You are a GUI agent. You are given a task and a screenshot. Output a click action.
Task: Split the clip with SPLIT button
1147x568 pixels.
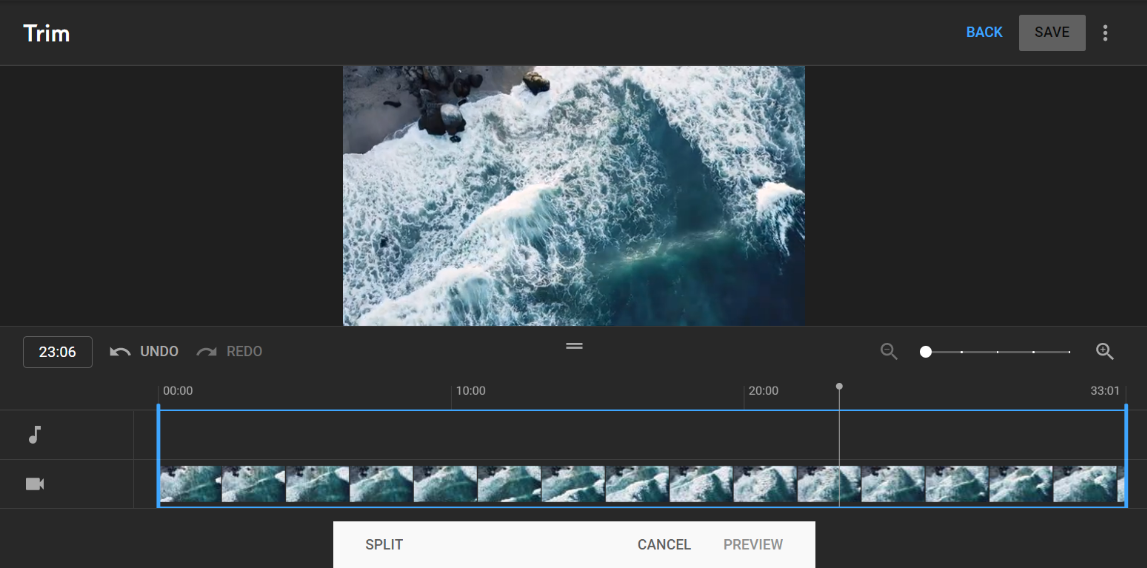384,545
